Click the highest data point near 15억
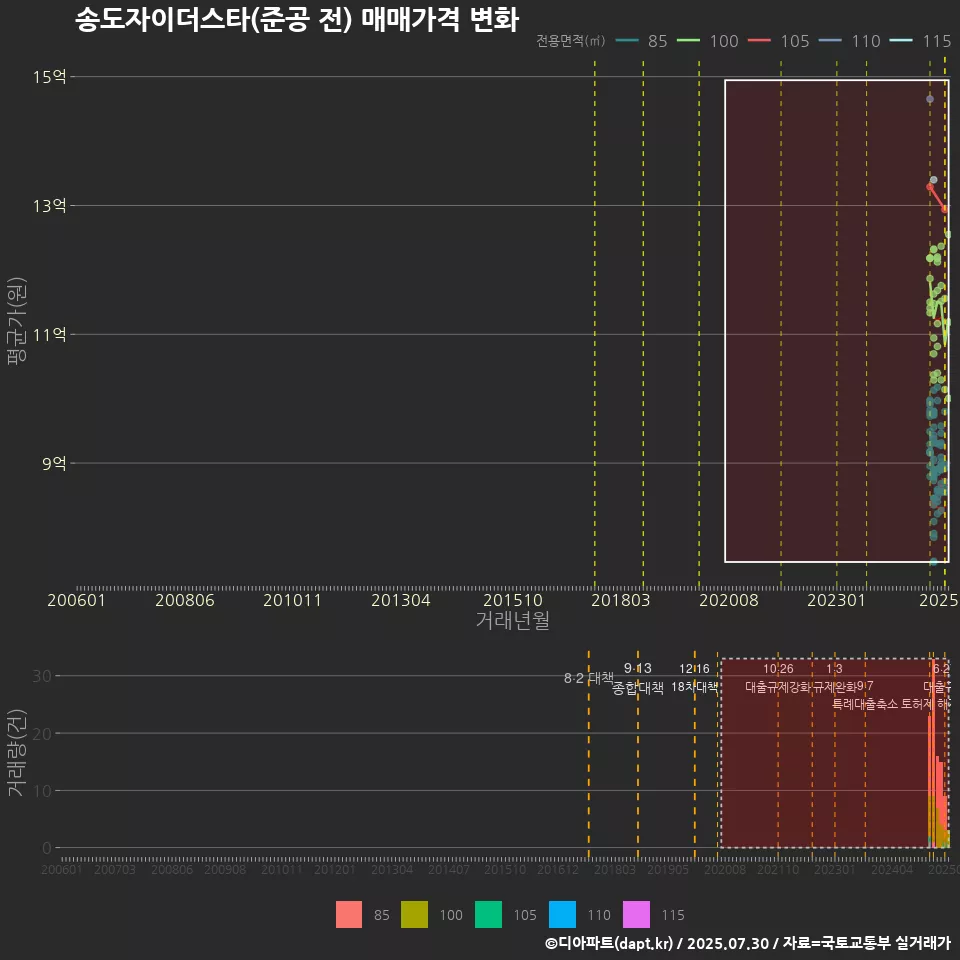960x960 pixels. (929, 99)
